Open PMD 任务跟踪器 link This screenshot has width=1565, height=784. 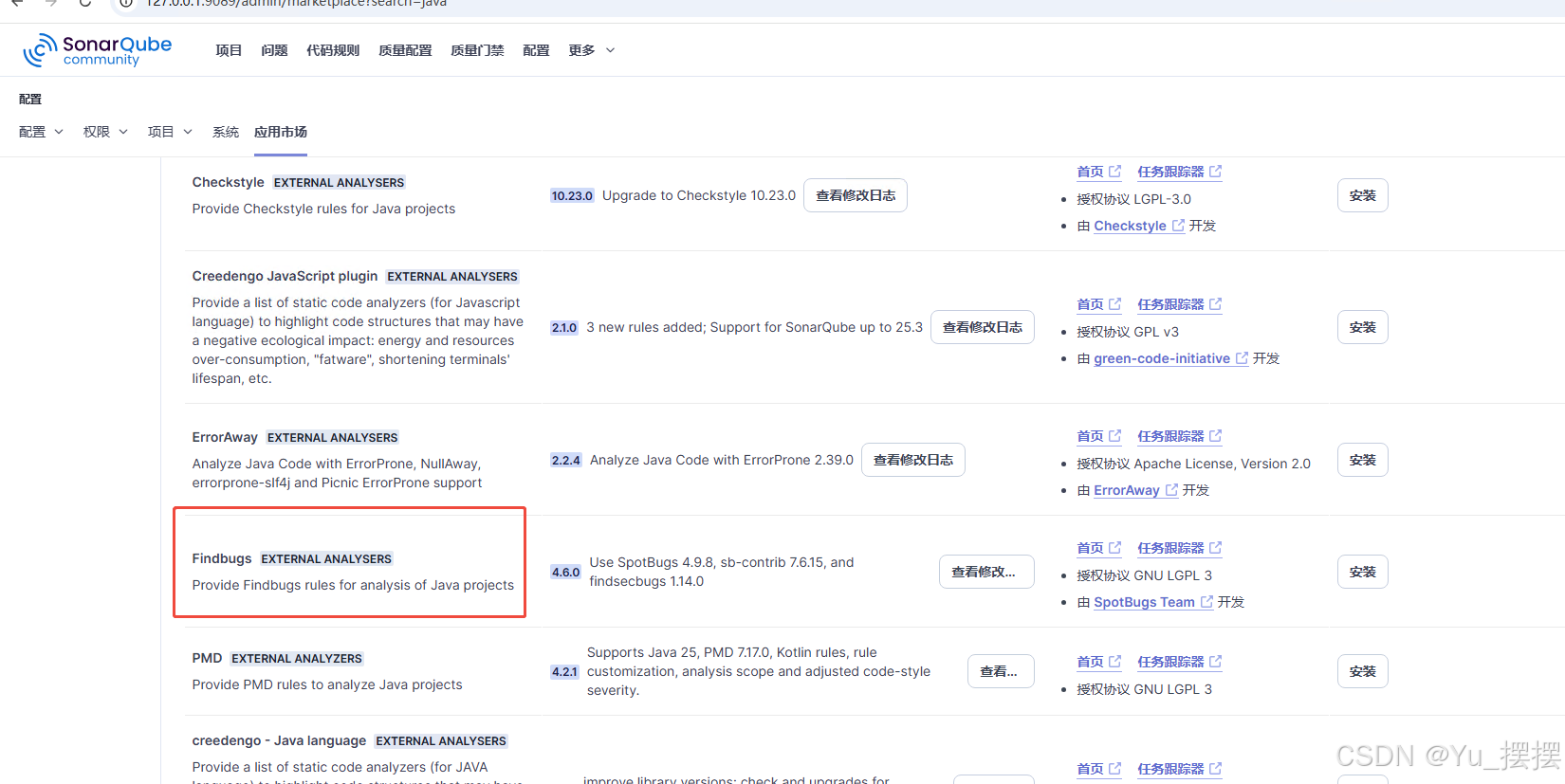point(1180,662)
